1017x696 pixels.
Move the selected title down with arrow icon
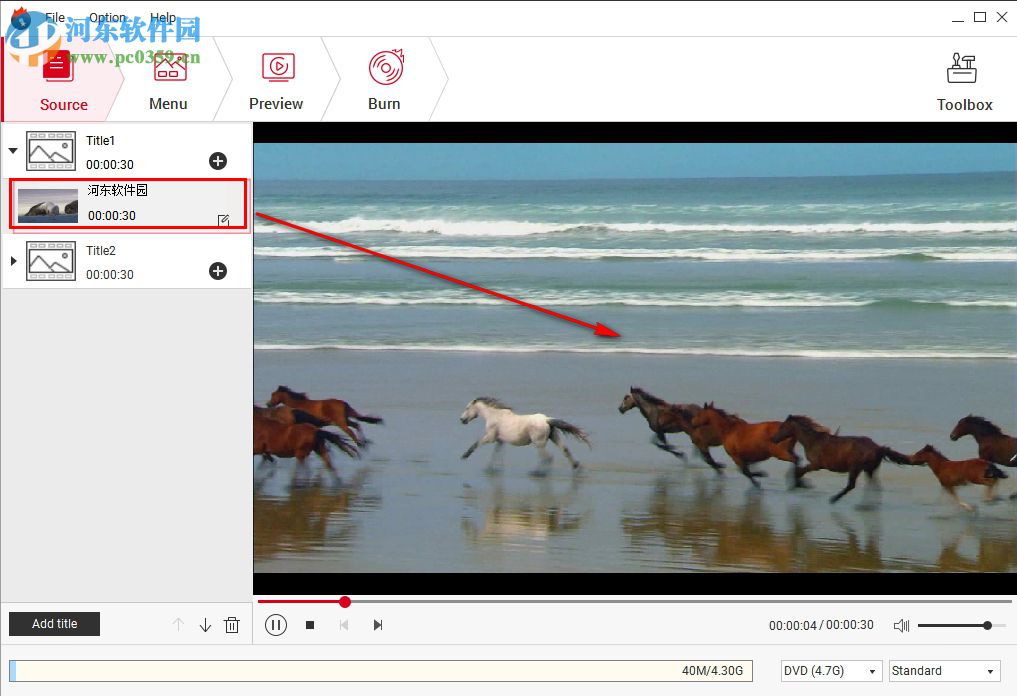[x=205, y=624]
